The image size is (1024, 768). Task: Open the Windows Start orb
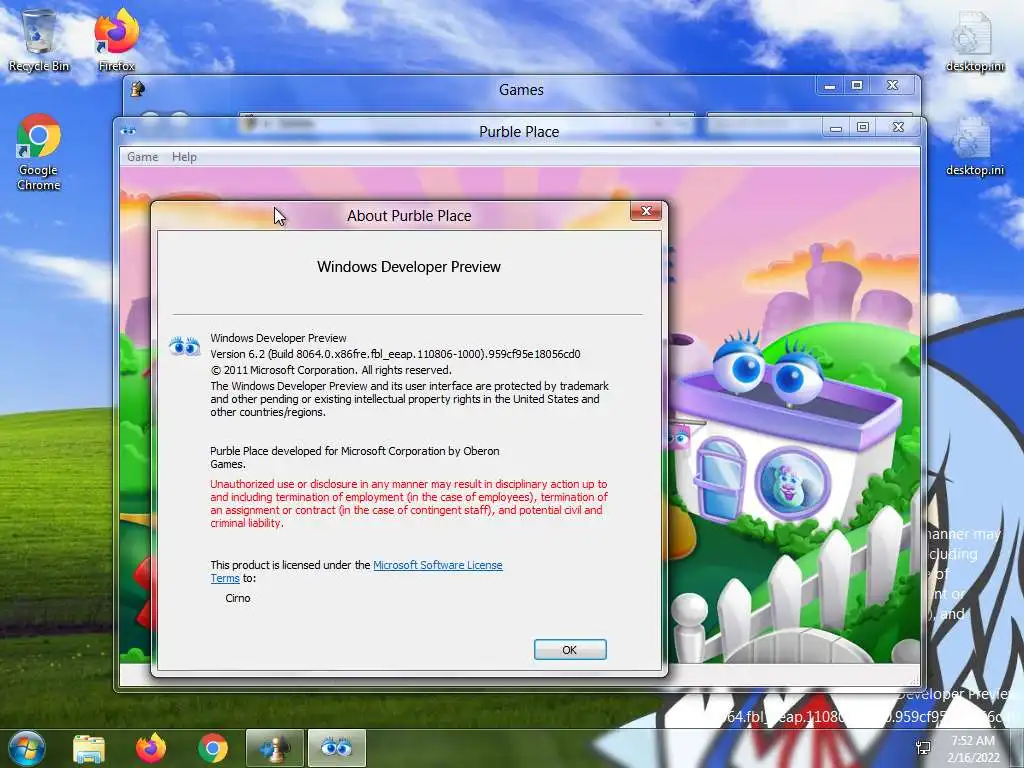tap(26, 748)
